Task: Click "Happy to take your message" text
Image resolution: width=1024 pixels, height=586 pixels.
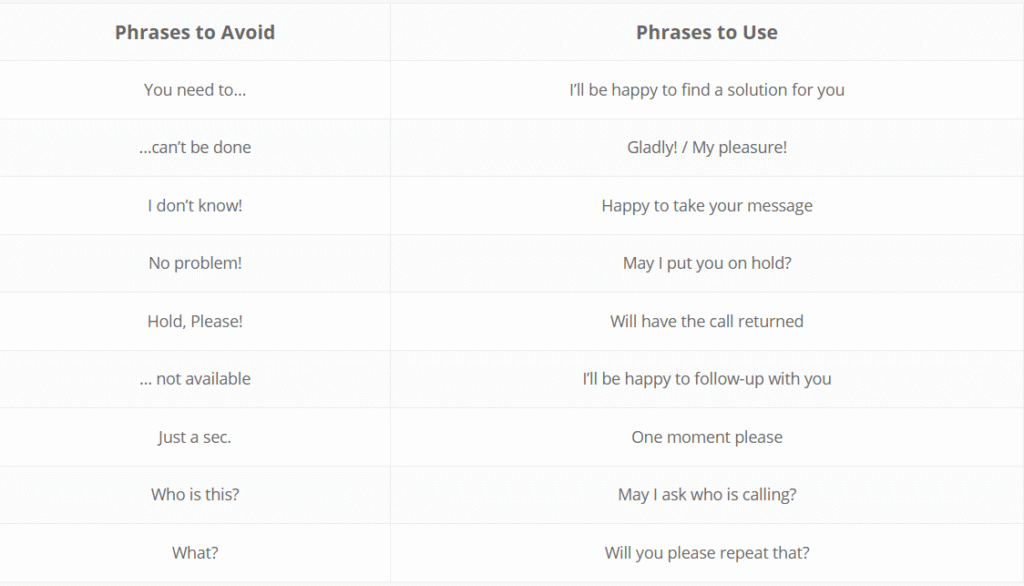Action: coord(706,206)
